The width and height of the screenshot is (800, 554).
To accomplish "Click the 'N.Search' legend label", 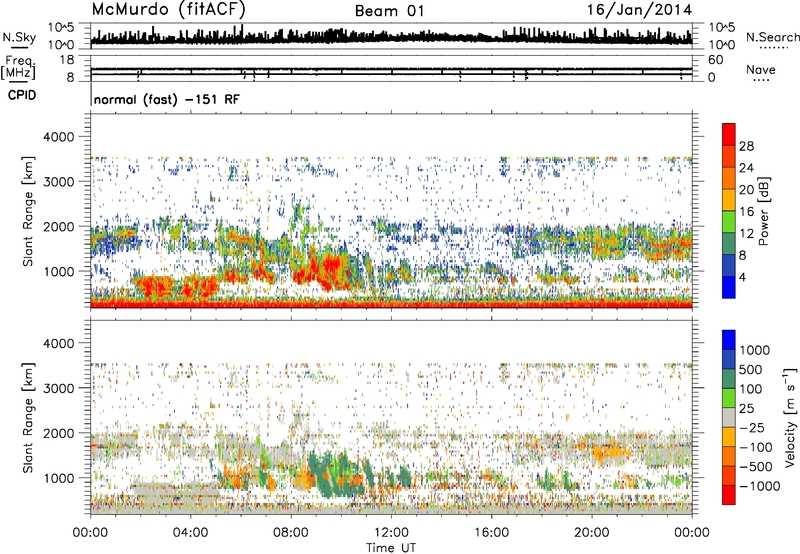I will (x=772, y=37).
